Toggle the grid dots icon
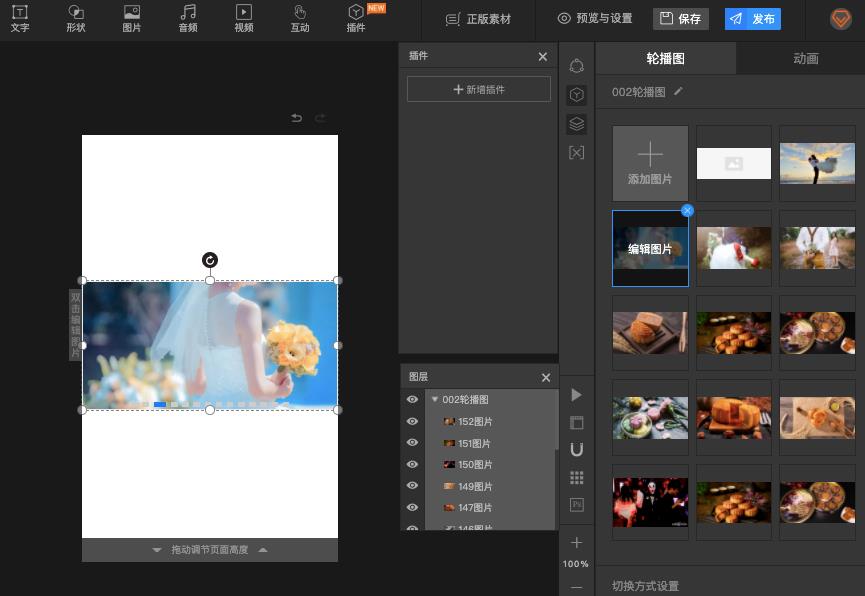The image size is (865, 596). [x=576, y=477]
